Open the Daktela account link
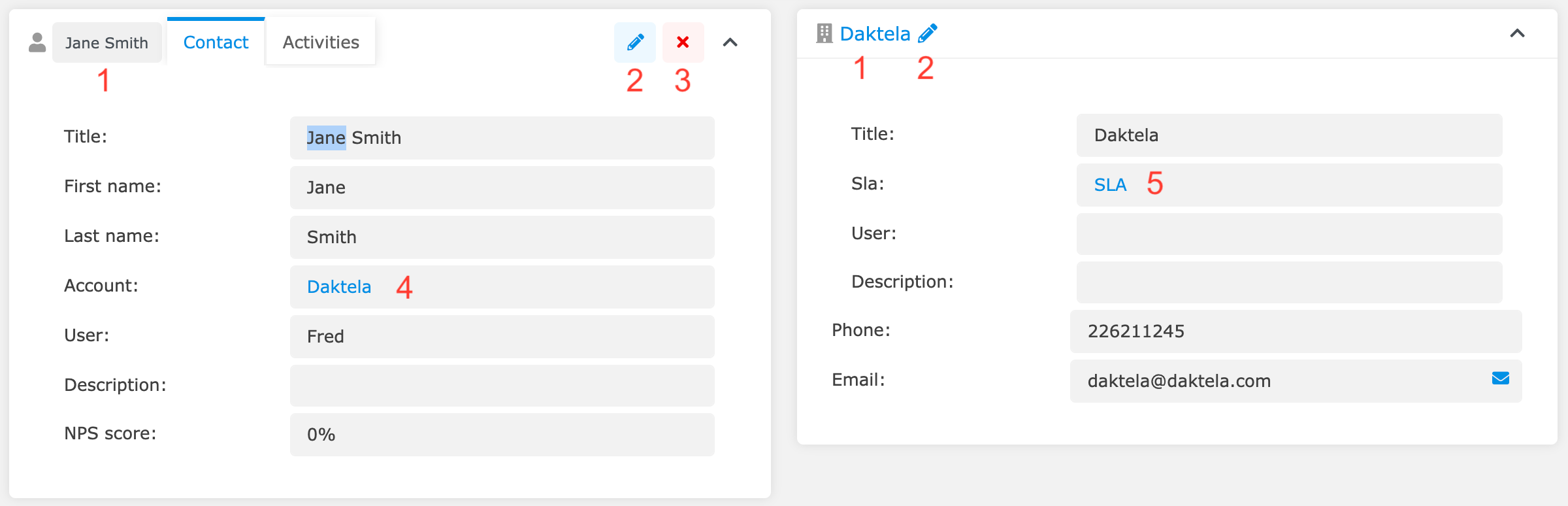Screen dimensions: 1568x506 (x=338, y=286)
